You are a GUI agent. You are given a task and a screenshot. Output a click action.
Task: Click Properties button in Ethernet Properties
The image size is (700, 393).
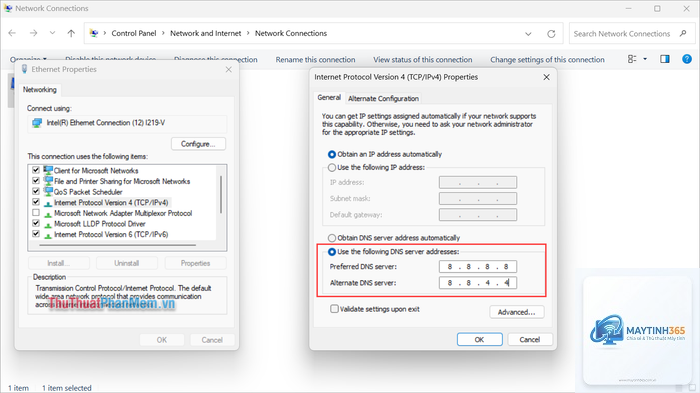pos(196,263)
